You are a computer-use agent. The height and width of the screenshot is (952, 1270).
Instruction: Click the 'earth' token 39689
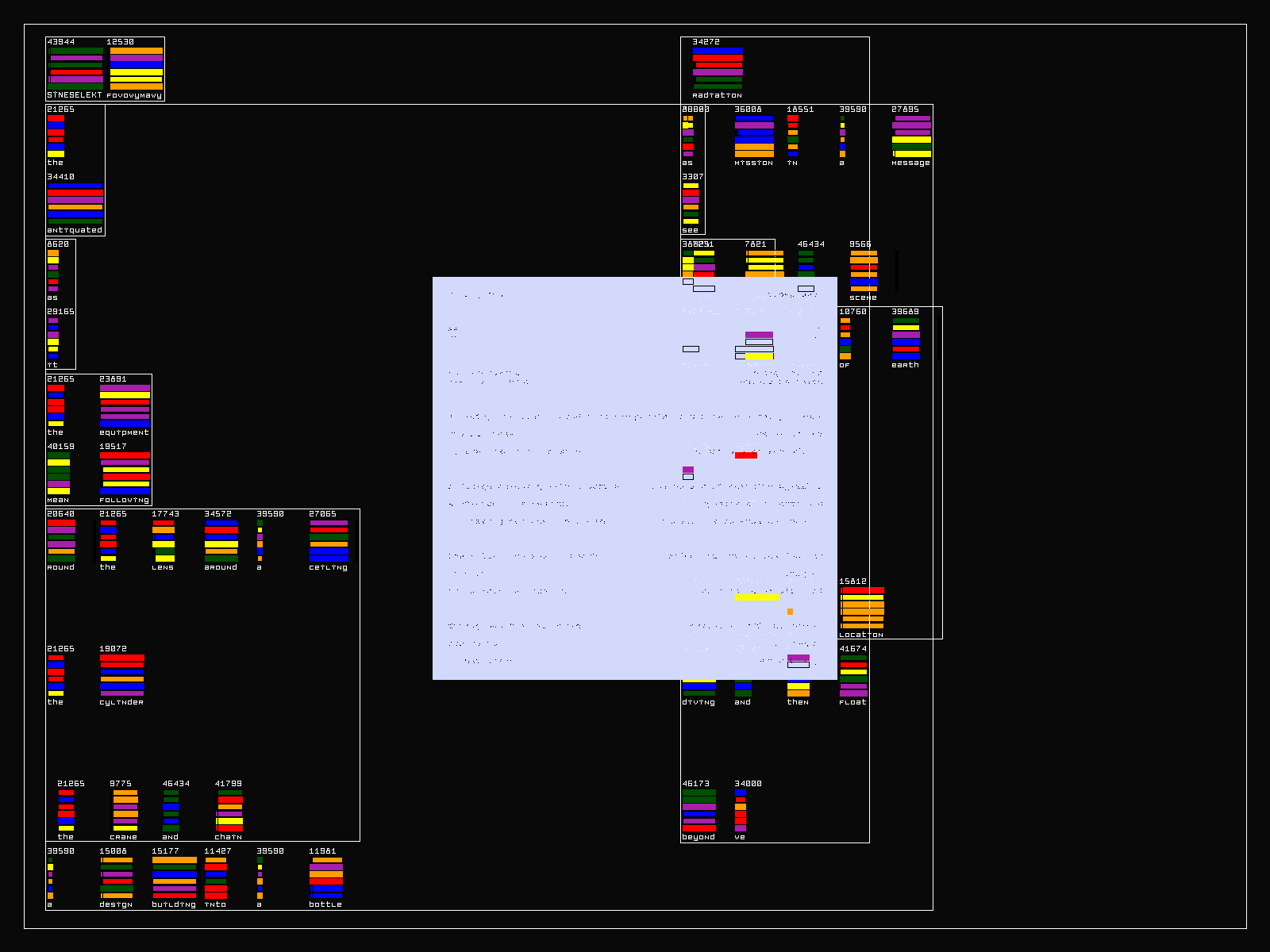pyautogui.click(x=906, y=338)
